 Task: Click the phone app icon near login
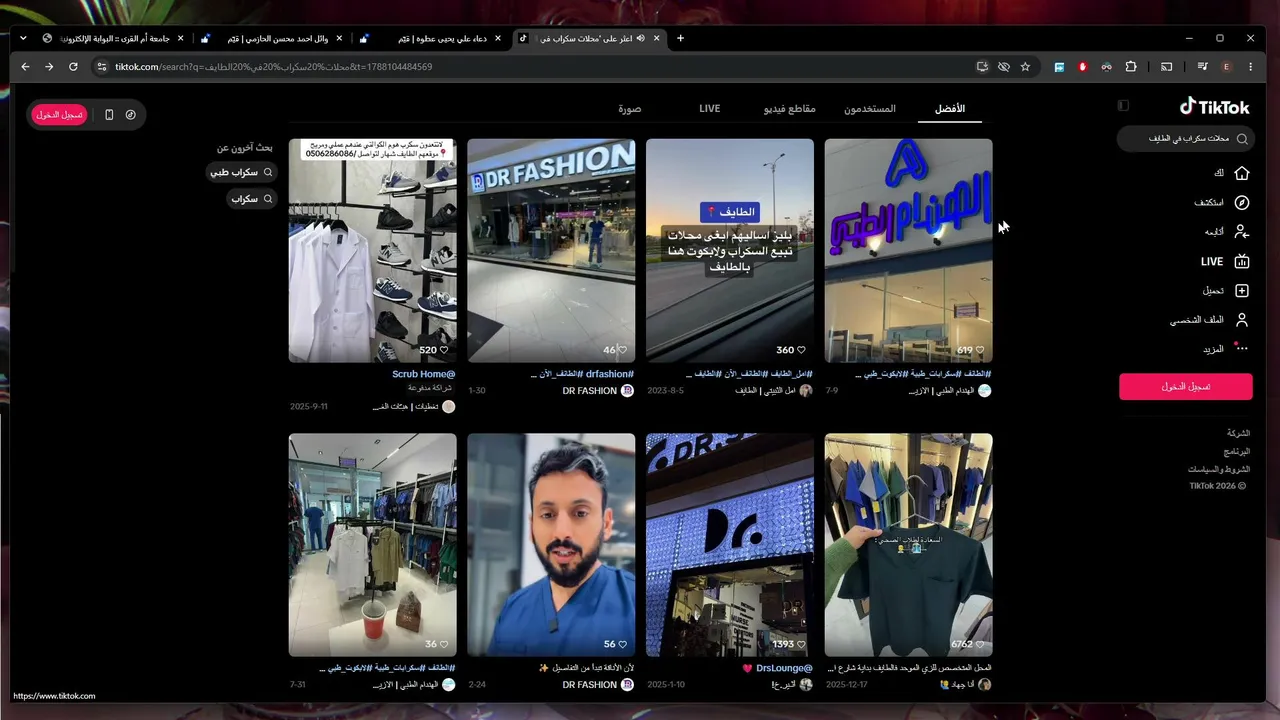pyautogui.click(x=109, y=115)
